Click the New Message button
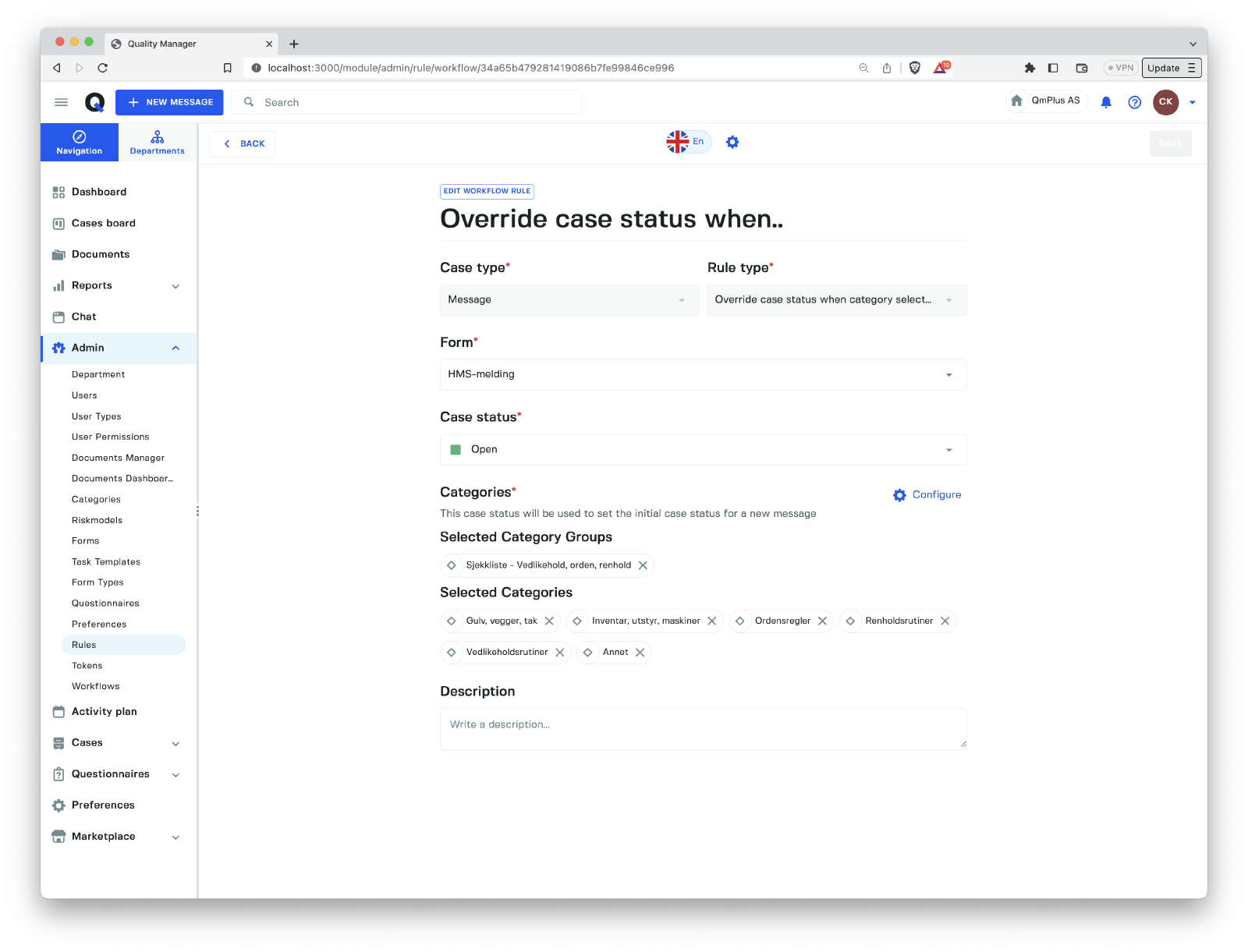 [x=169, y=102]
